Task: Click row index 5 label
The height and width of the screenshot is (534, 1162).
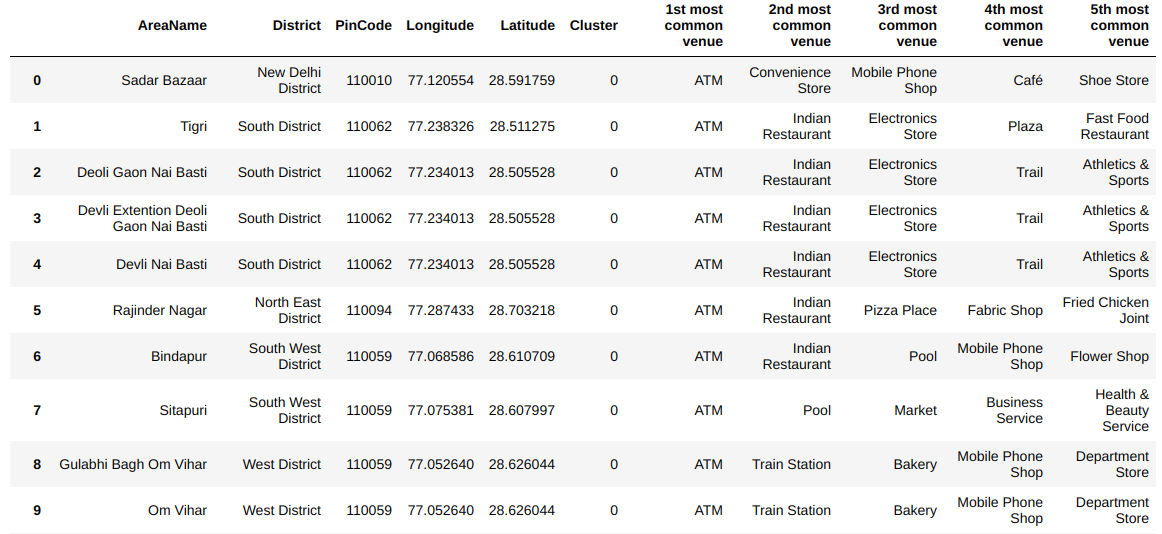Action: point(37,310)
